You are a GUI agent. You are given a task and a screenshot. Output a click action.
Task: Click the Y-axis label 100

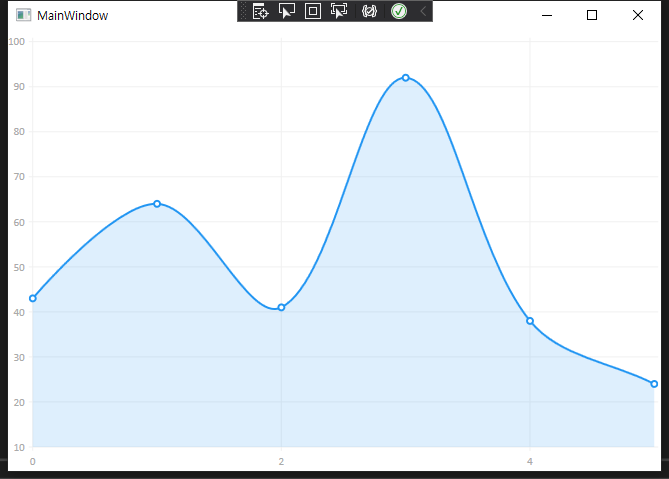click(17, 41)
